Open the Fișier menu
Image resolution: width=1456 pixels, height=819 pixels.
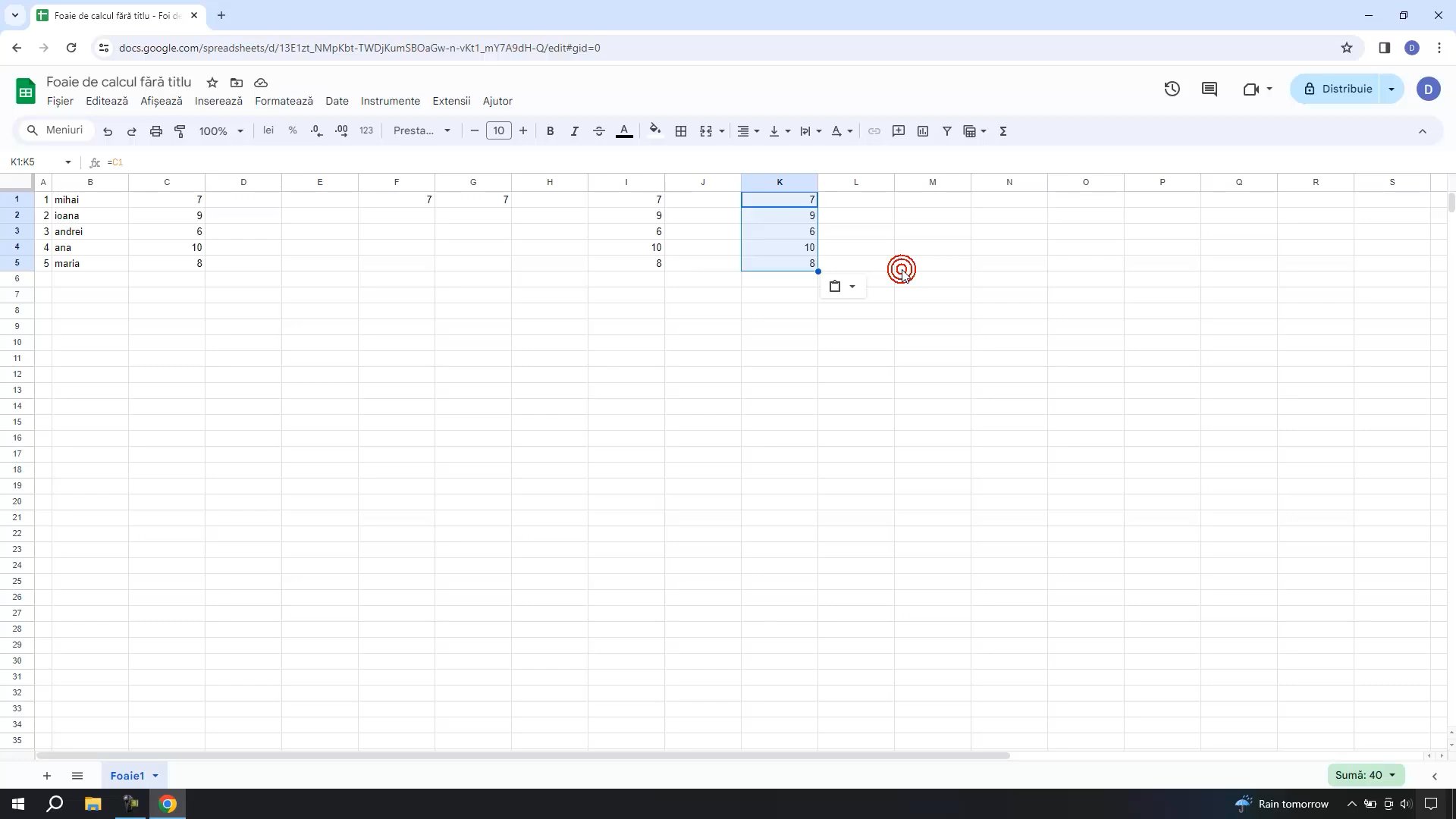(x=60, y=101)
